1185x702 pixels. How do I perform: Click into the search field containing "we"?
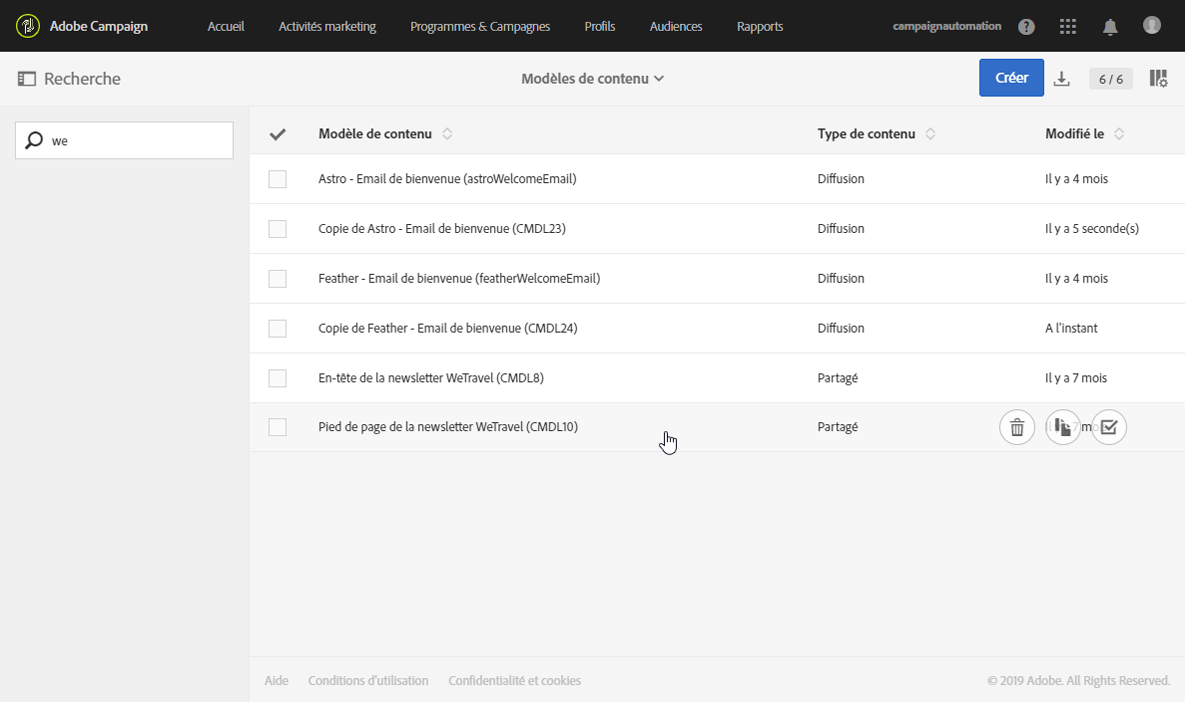[135, 141]
